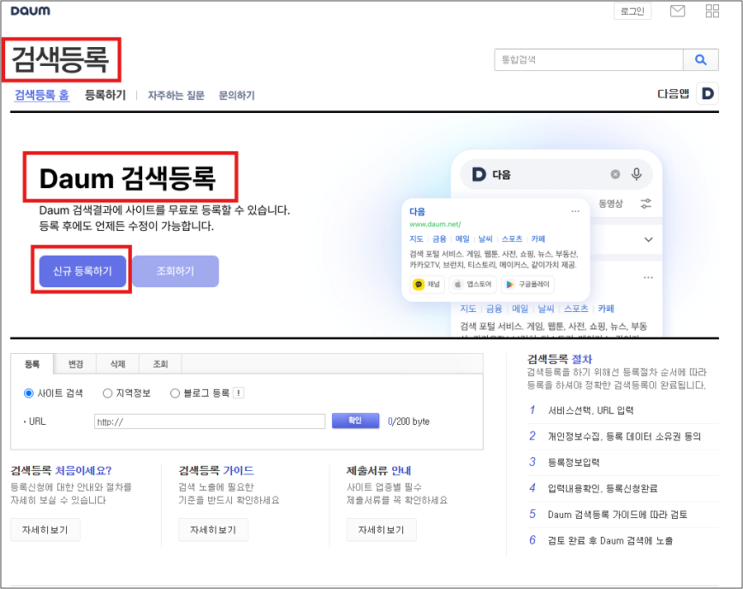
Task: Open the 자주하는 질문 menu
Action: coord(176,95)
